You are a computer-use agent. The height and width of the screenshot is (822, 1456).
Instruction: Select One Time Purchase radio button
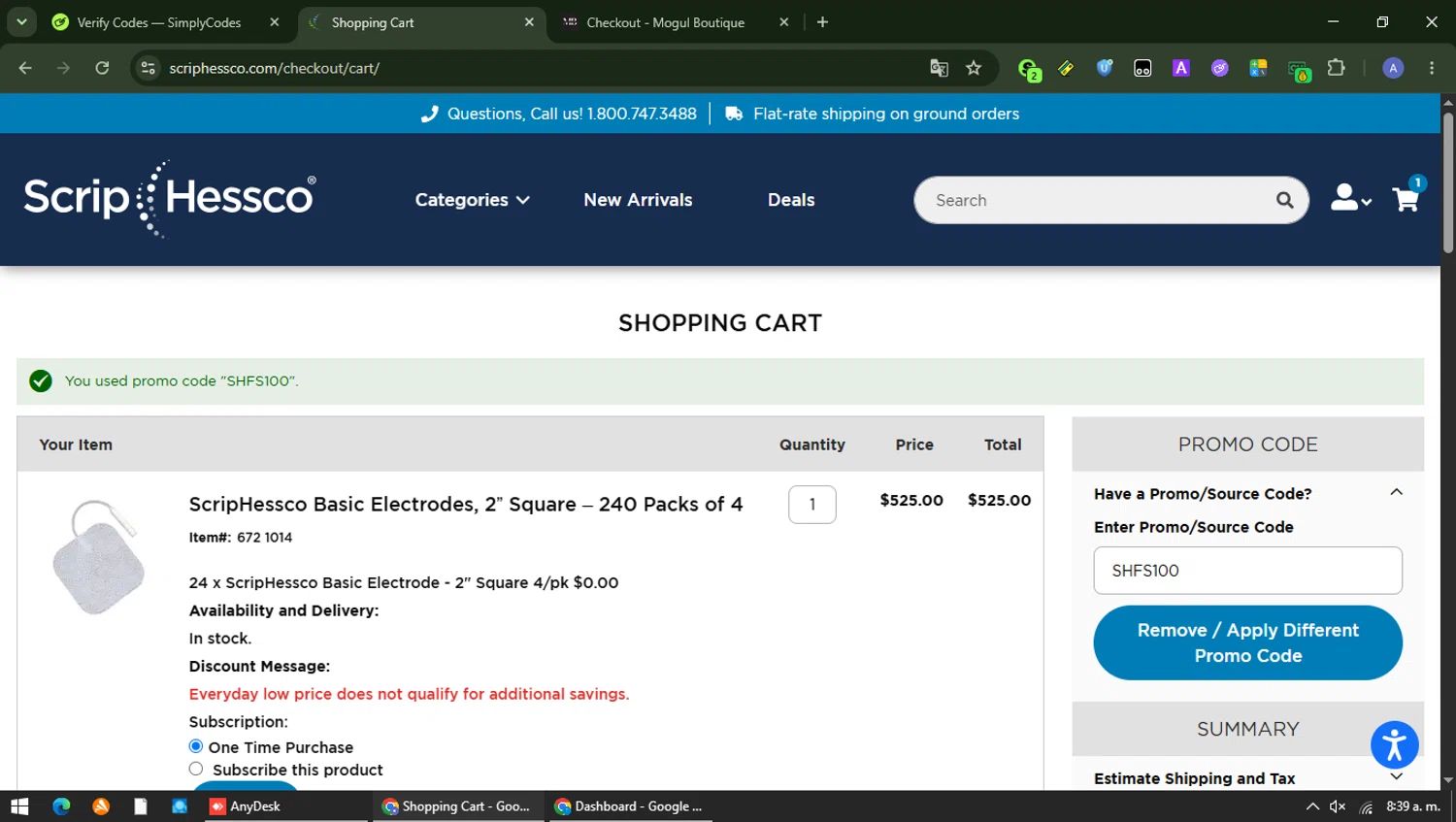[x=196, y=746]
